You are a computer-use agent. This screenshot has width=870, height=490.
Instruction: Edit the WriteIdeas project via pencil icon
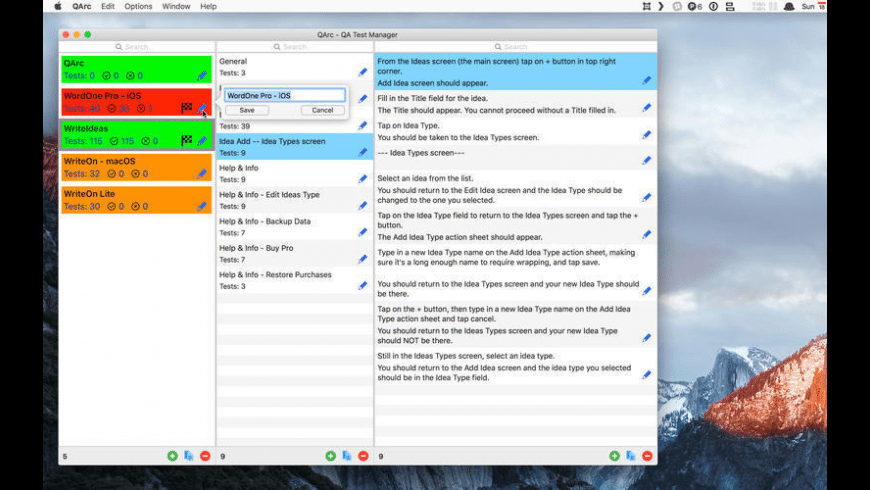tap(201, 141)
